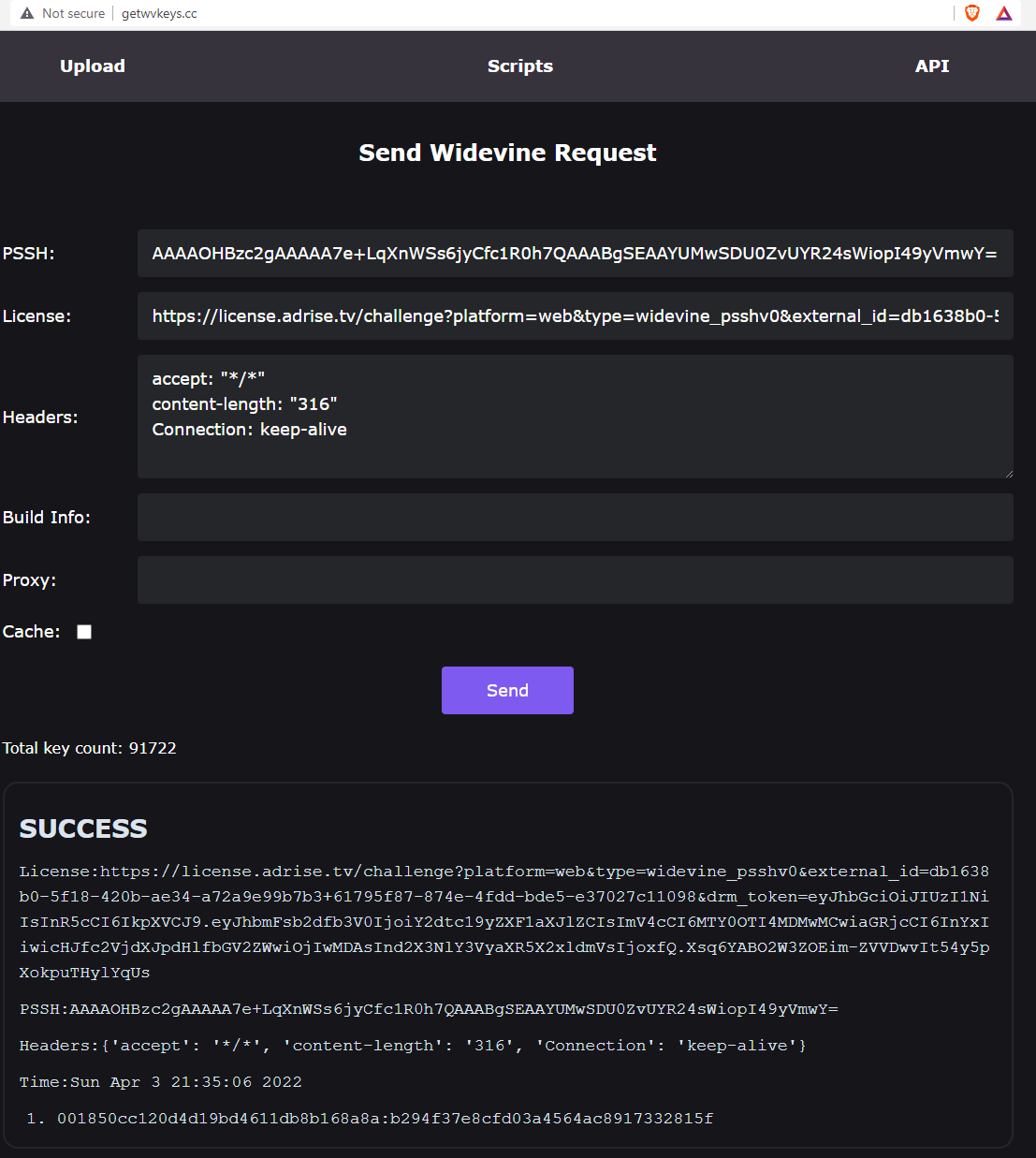
Task: Click the SUCCESS result heading
Action: [x=83, y=828]
